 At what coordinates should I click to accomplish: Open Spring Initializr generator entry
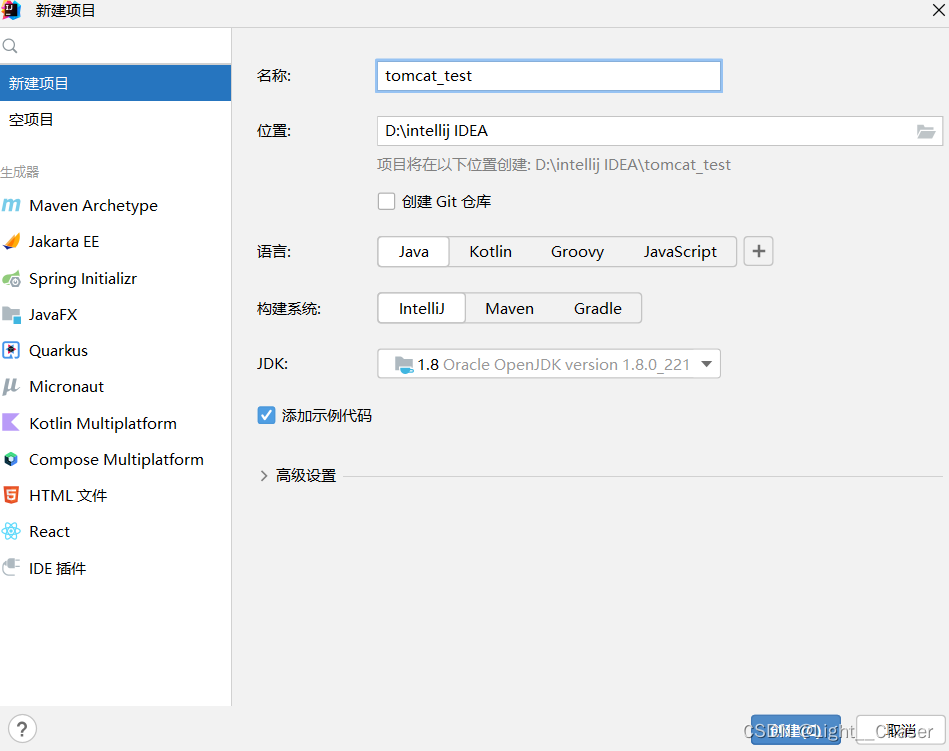(x=115, y=278)
